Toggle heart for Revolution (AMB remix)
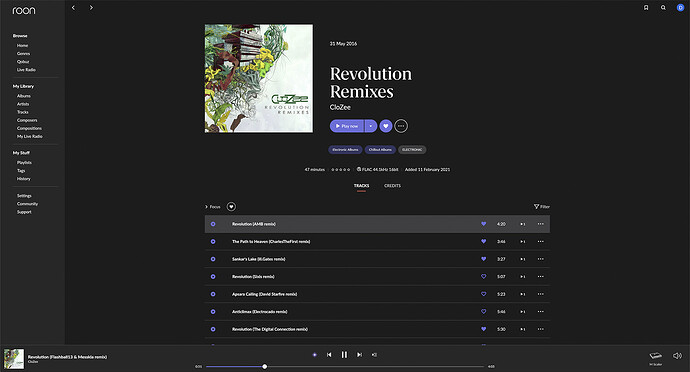 [484, 224]
